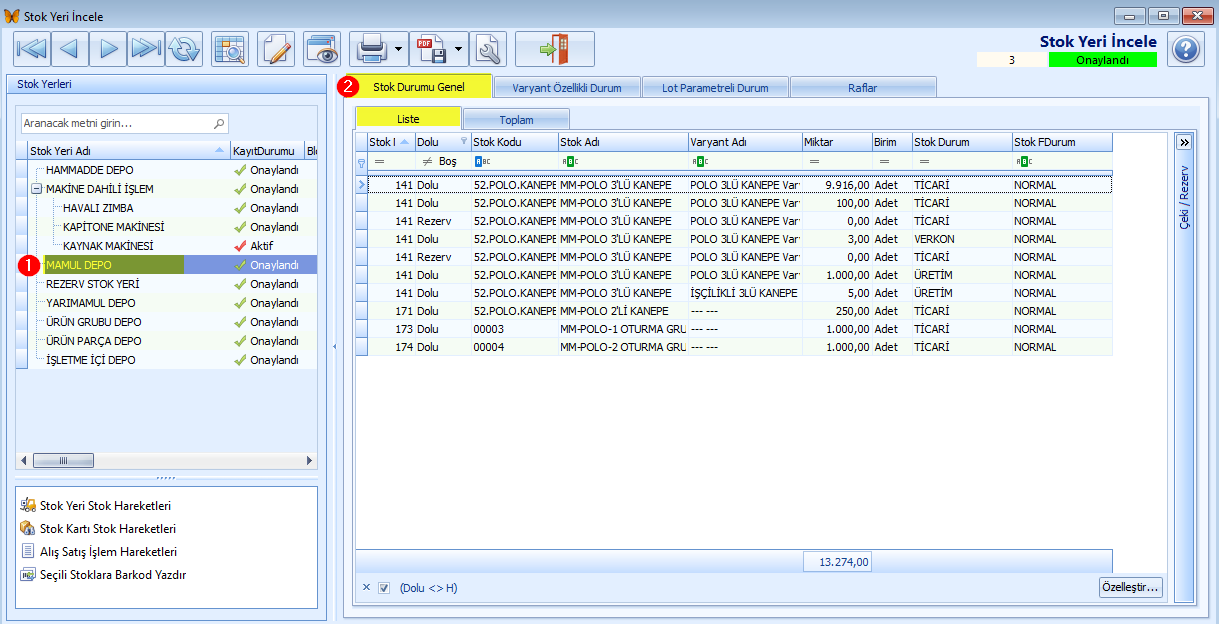Click the KayıtDurumu column header
Screen dimensions: 1219x624
point(266,151)
